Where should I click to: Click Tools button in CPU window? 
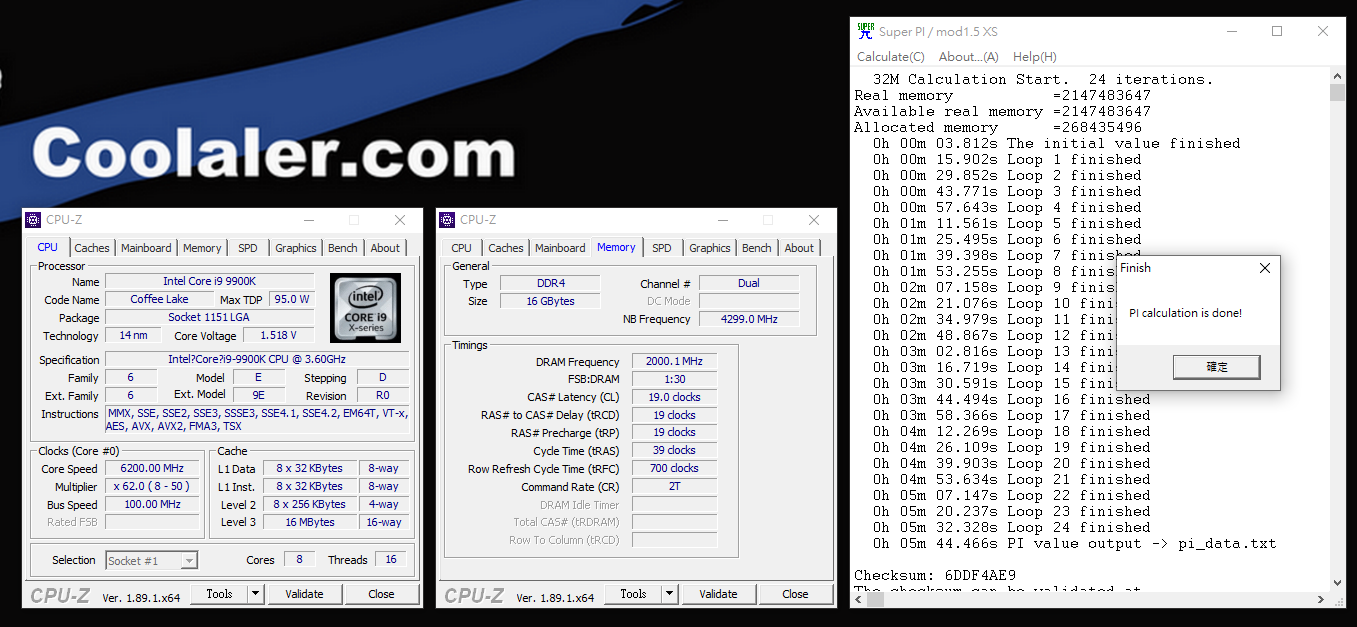[x=219, y=594]
